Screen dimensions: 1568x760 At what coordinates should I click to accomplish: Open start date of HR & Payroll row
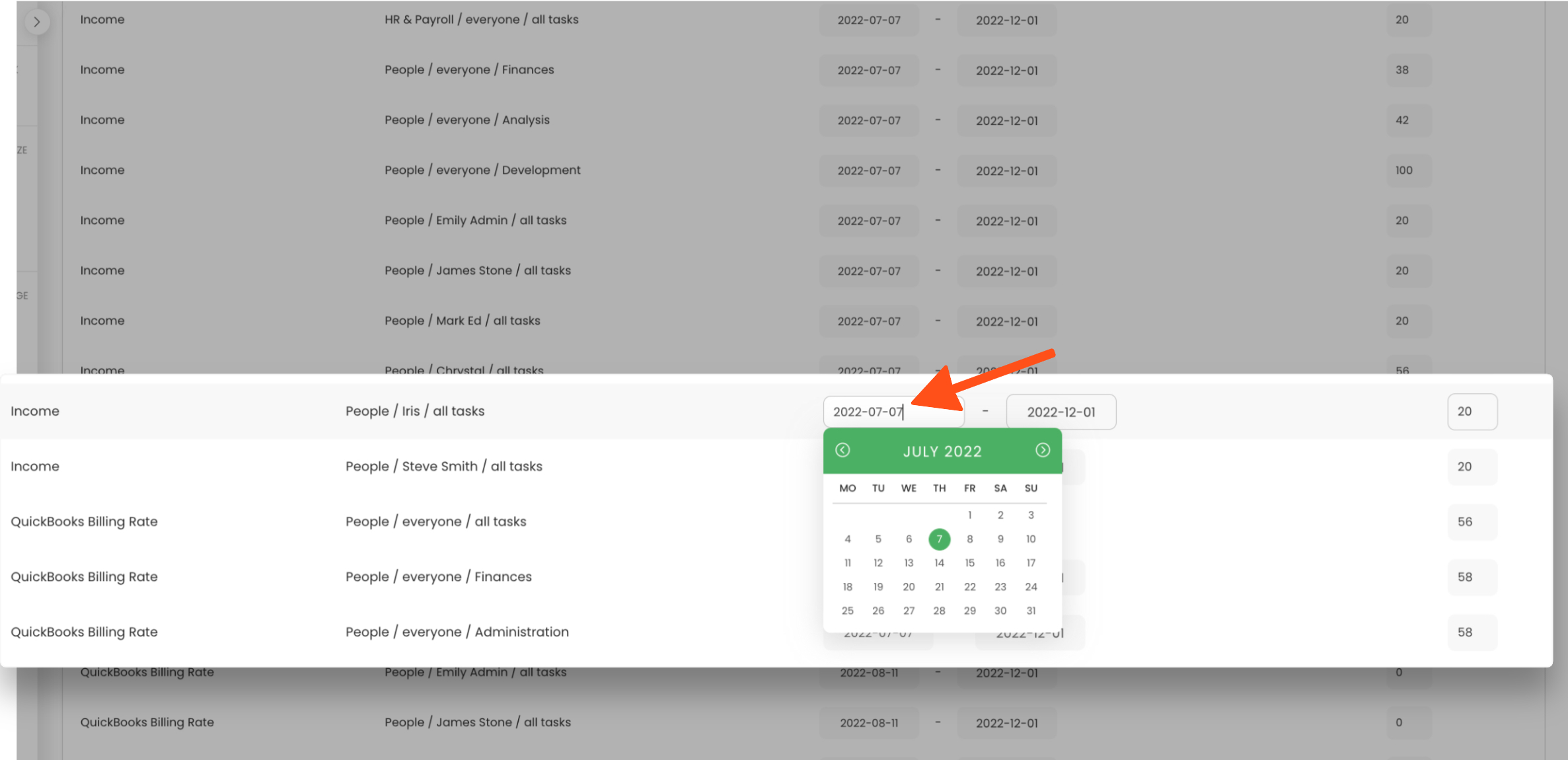click(x=869, y=20)
